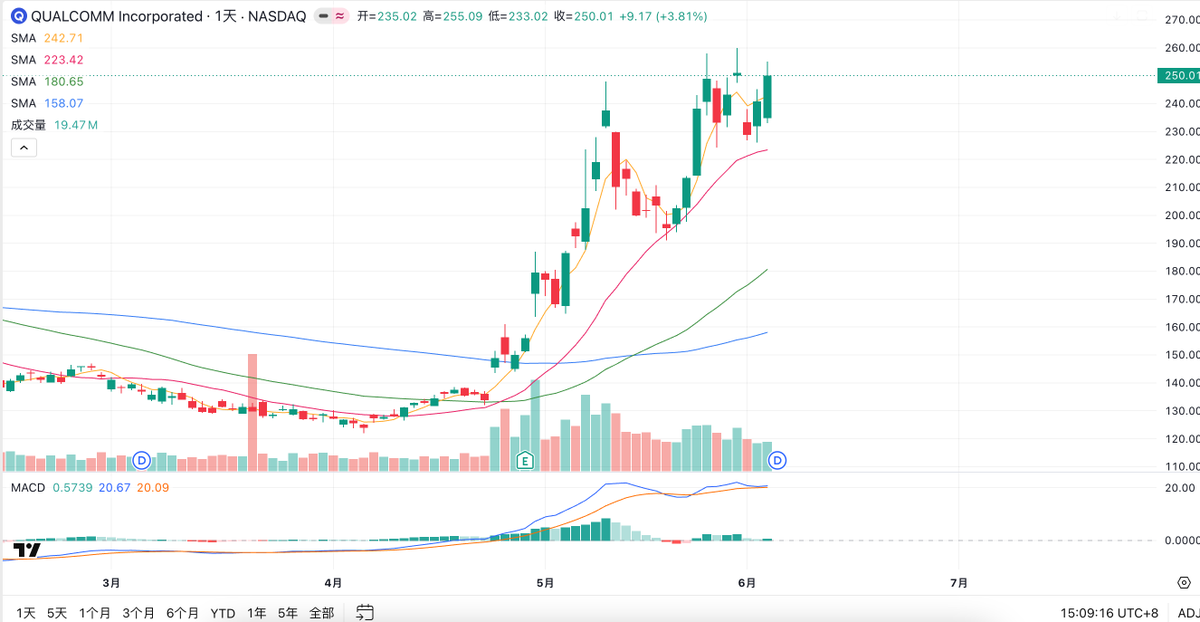Click the market status dash indicator
This screenshot has width=1200, height=622.
(x=322, y=17)
